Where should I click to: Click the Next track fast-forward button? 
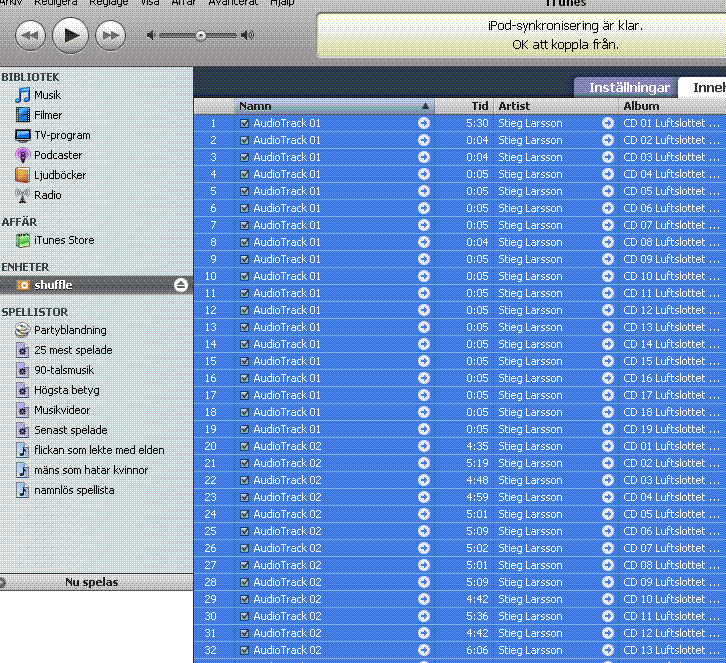click(x=110, y=35)
